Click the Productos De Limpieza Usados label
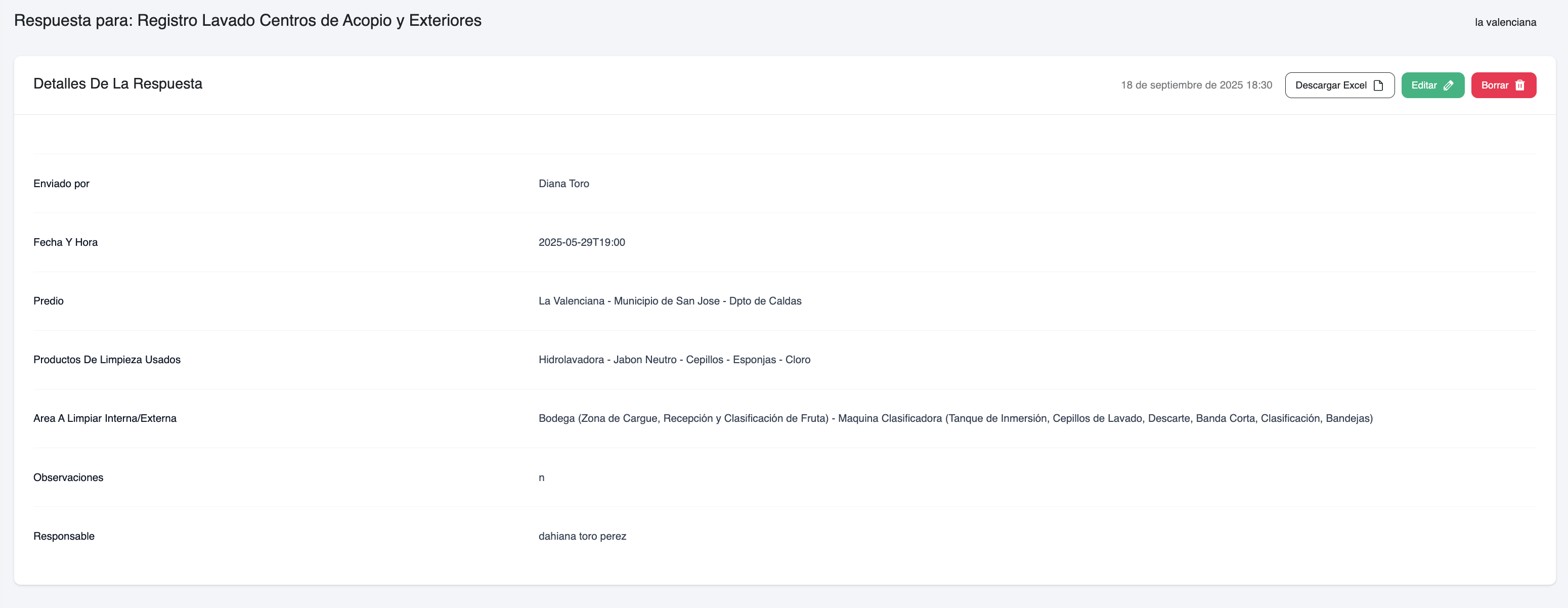 coord(107,360)
